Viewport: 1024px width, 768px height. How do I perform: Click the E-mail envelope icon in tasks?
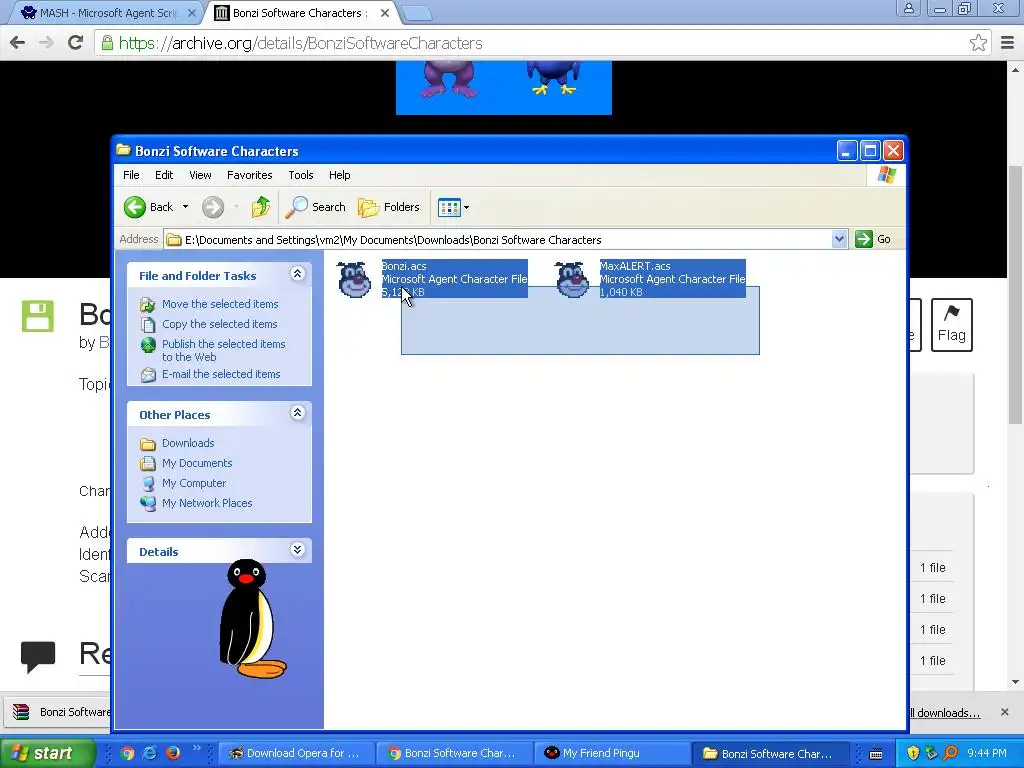click(x=148, y=375)
